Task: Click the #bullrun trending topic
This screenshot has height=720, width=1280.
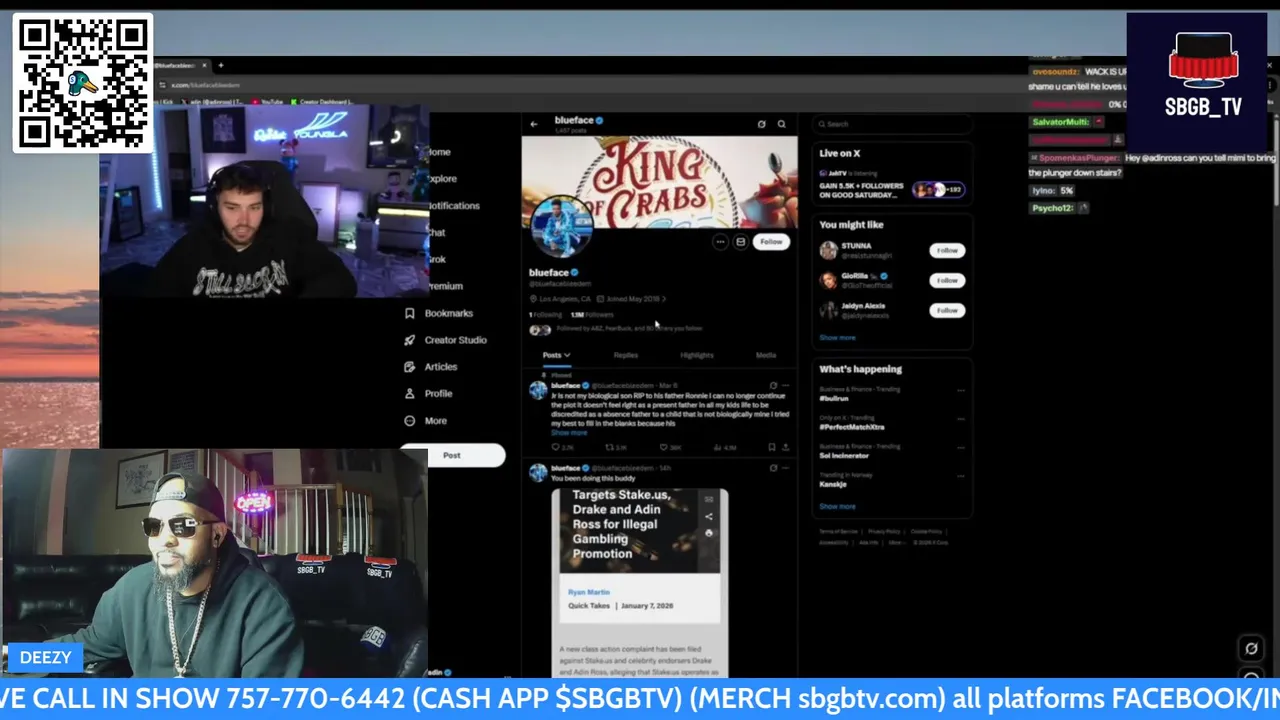Action: (x=834, y=399)
